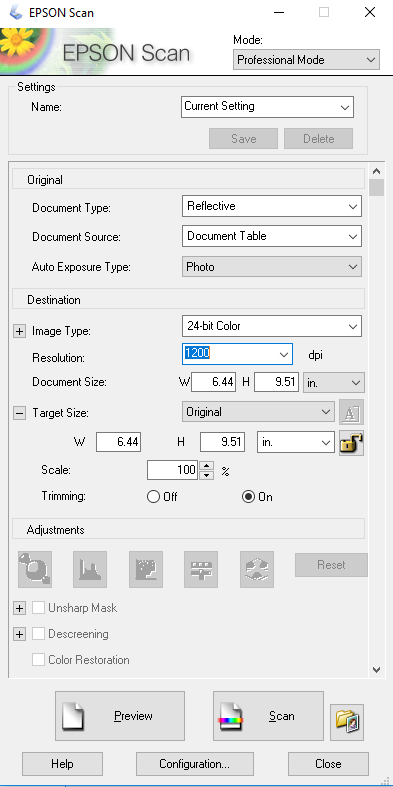Click the EPSON Scan title bar icon
393x787 pixels.
[x=17, y=12]
